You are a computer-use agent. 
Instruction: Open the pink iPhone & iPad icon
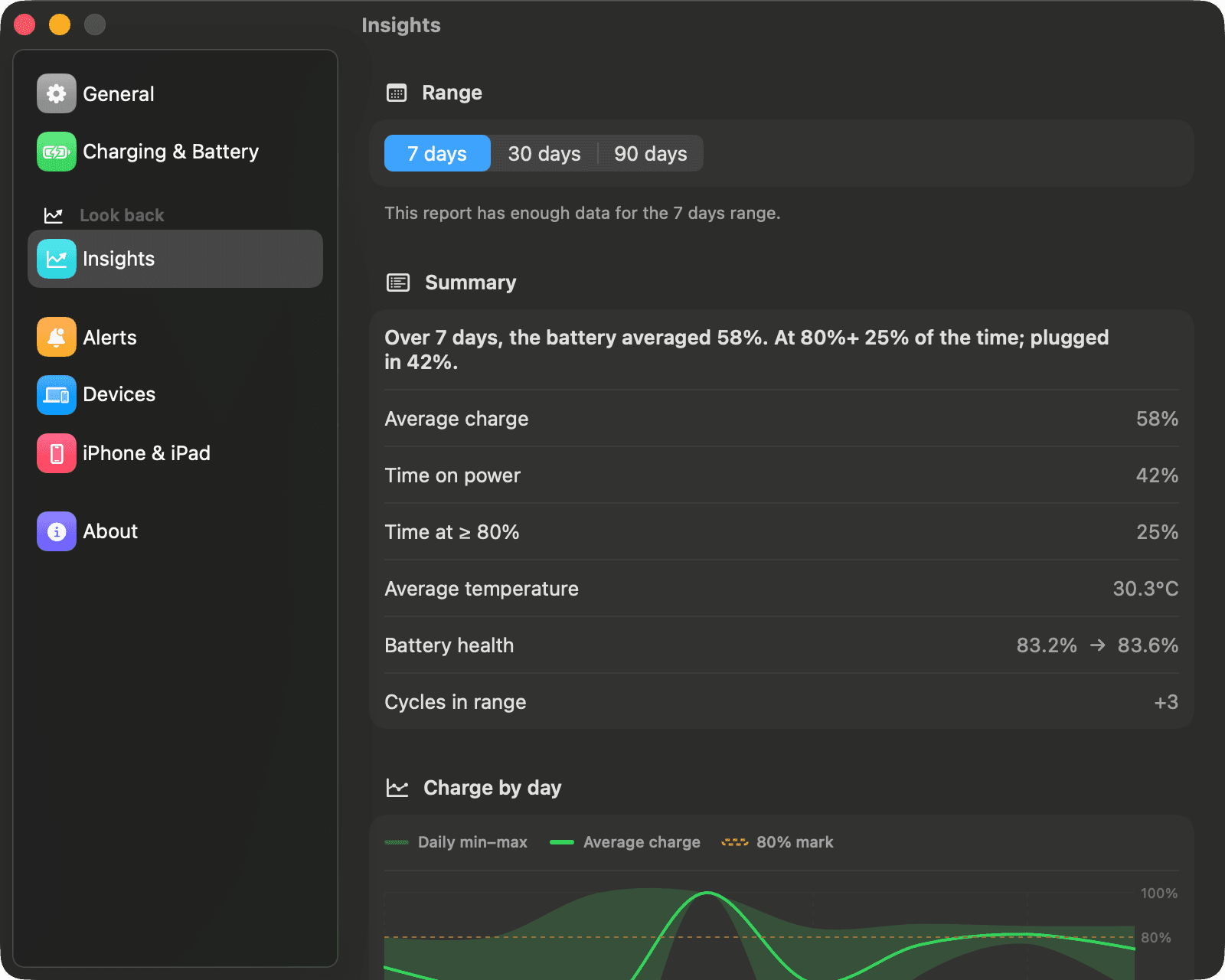click(57, 453)
